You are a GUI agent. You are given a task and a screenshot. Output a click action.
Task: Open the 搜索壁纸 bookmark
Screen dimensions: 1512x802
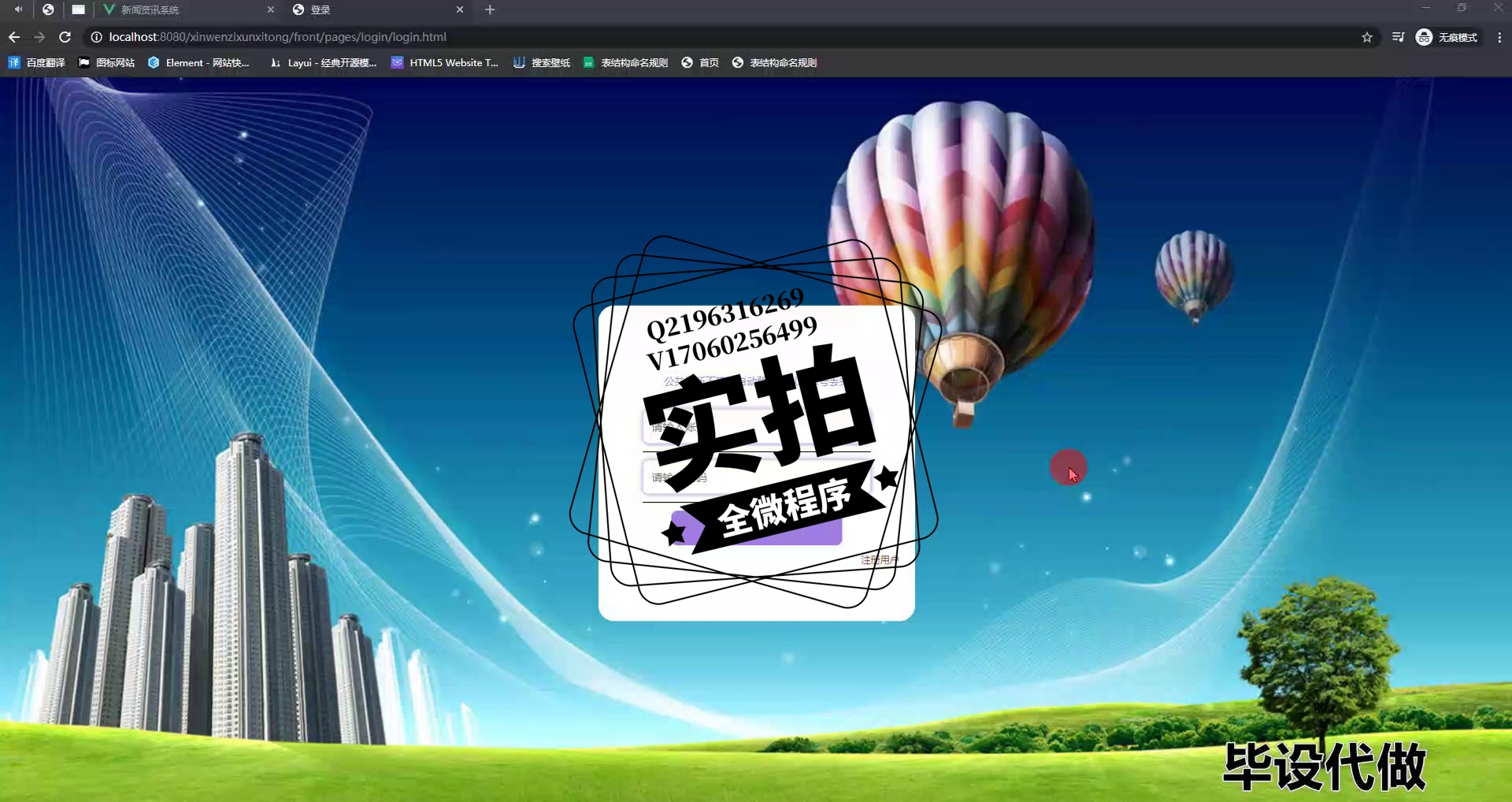pos(542,62)
